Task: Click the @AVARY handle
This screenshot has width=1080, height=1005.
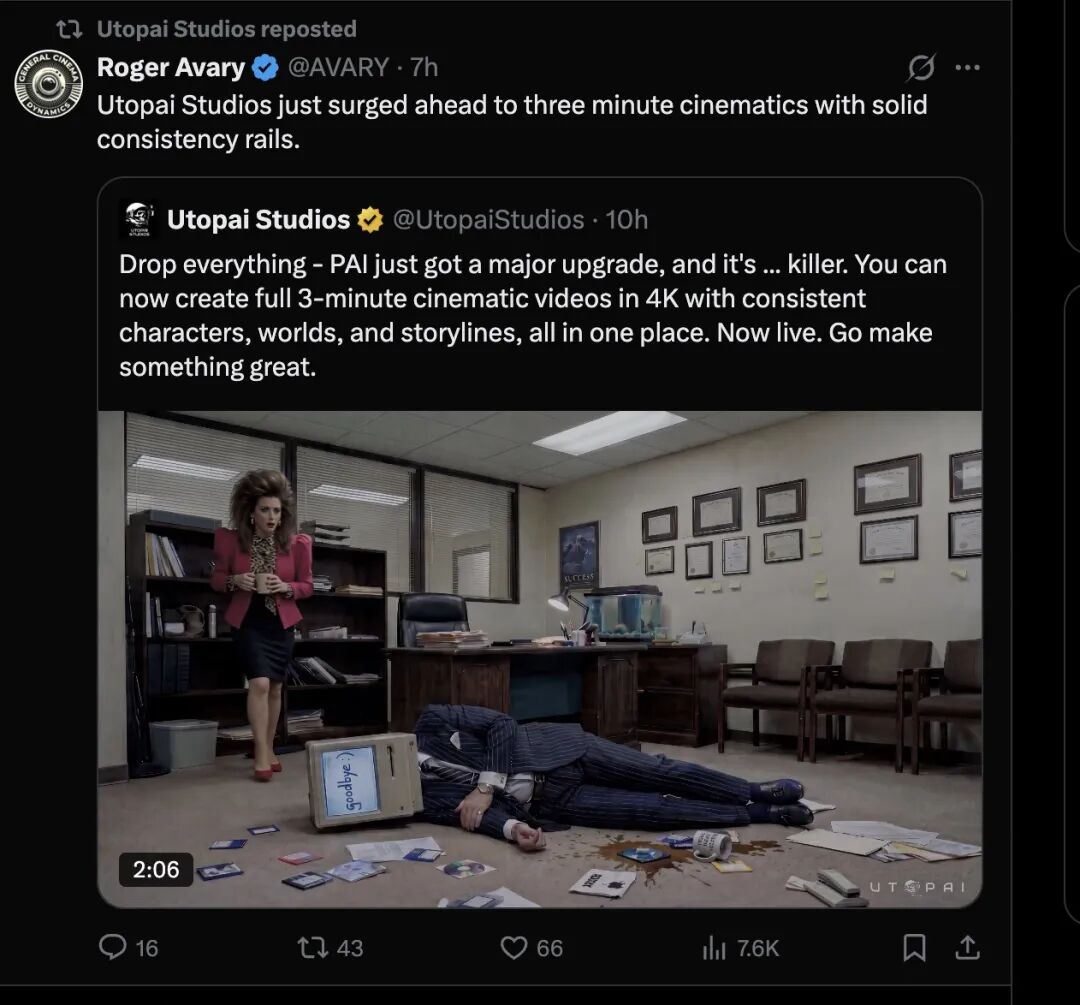Action: point(338,67)
